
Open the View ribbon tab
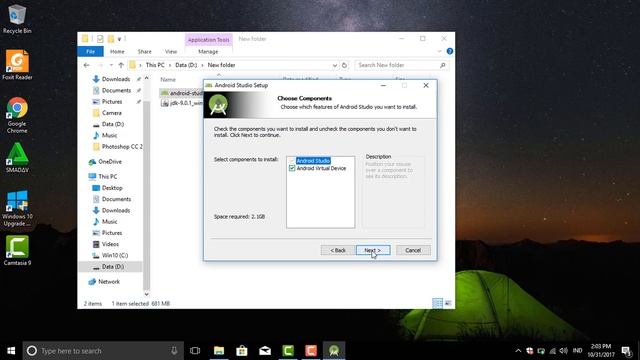tap(171, 51)
